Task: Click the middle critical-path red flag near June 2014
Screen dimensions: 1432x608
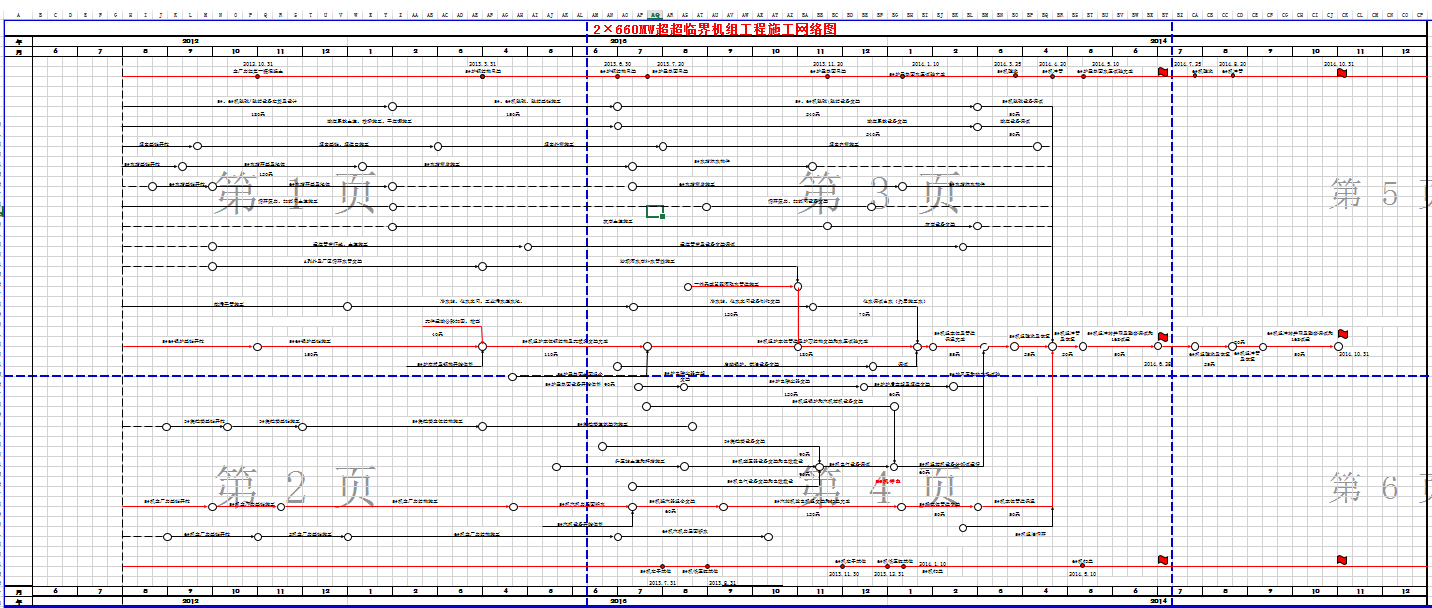Action: 1162,338
